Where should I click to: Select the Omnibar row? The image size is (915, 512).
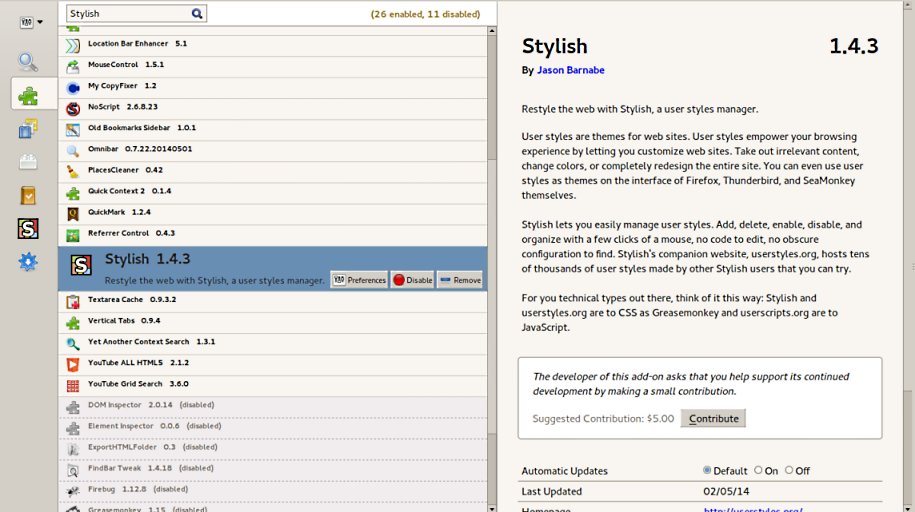point(273,151)
